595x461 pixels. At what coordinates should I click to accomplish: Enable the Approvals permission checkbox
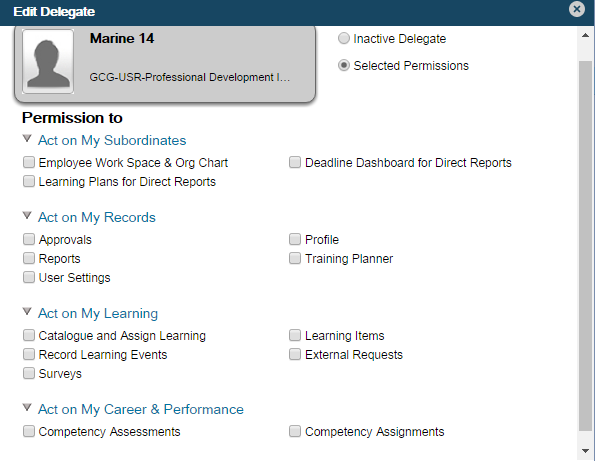point(29,239)
